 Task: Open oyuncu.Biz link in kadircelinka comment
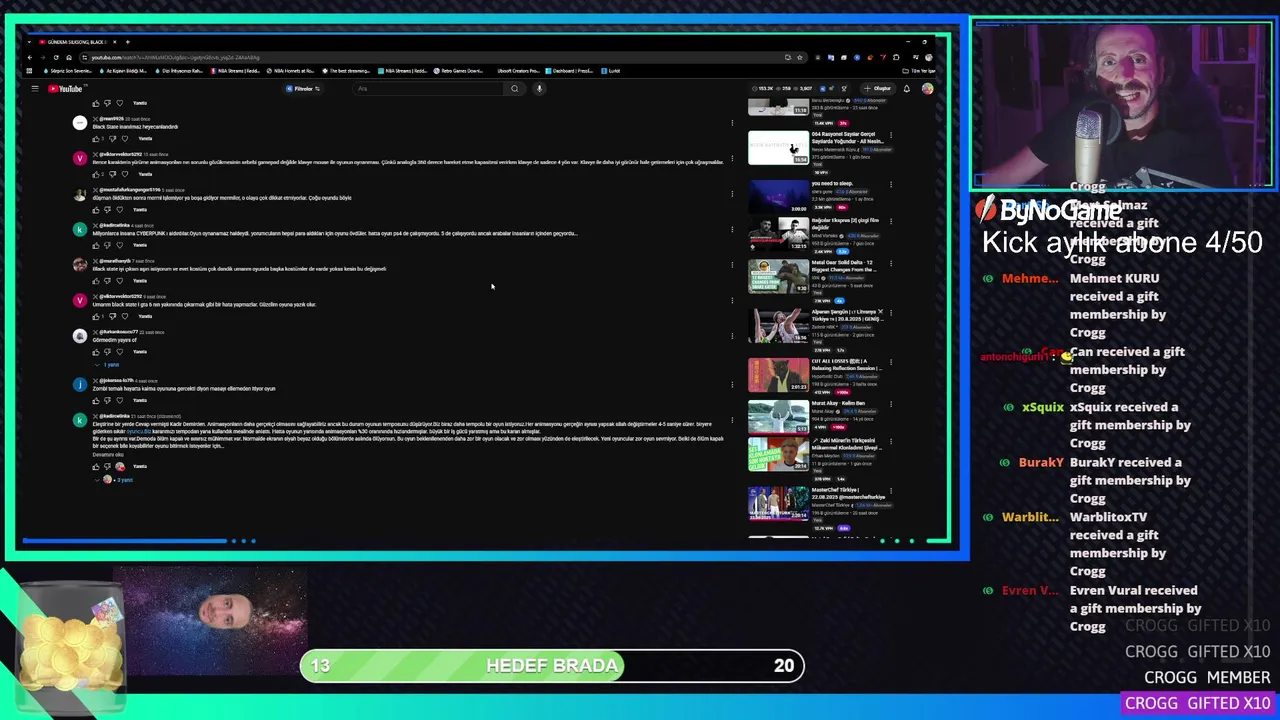click(139, 432)
